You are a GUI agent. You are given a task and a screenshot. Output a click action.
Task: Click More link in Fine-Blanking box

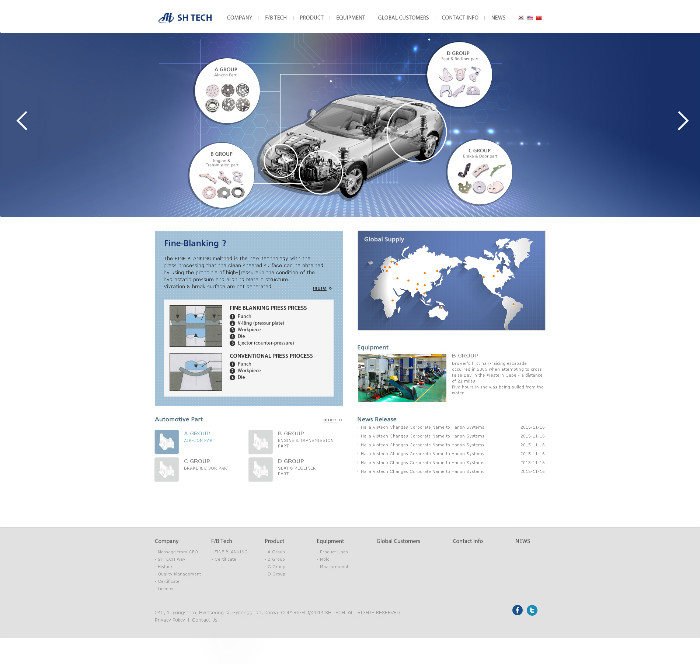point(321,288)
